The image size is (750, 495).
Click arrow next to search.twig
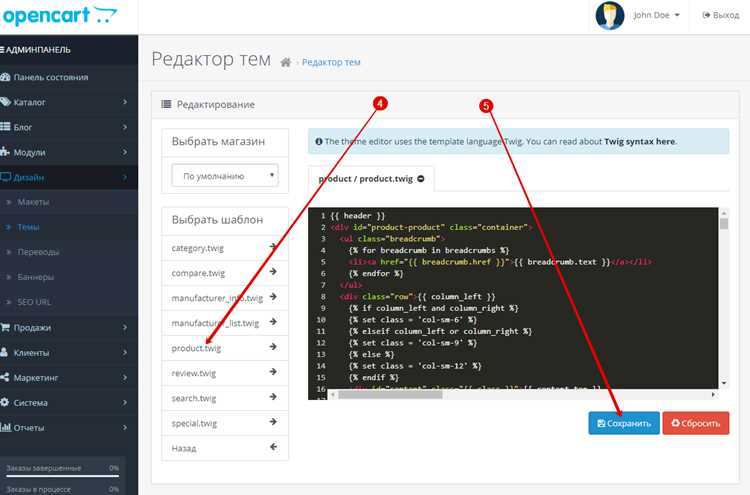pyautogui.click(x=273, y=396)
